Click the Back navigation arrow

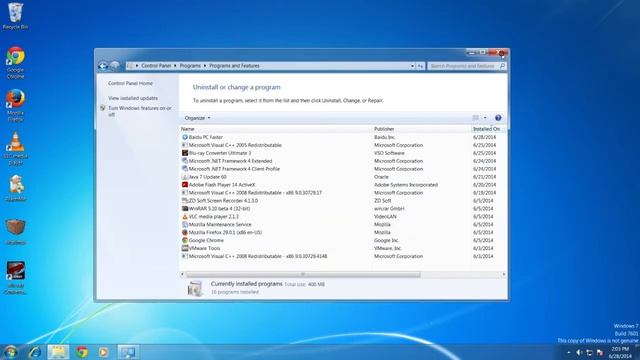point(103,66)
